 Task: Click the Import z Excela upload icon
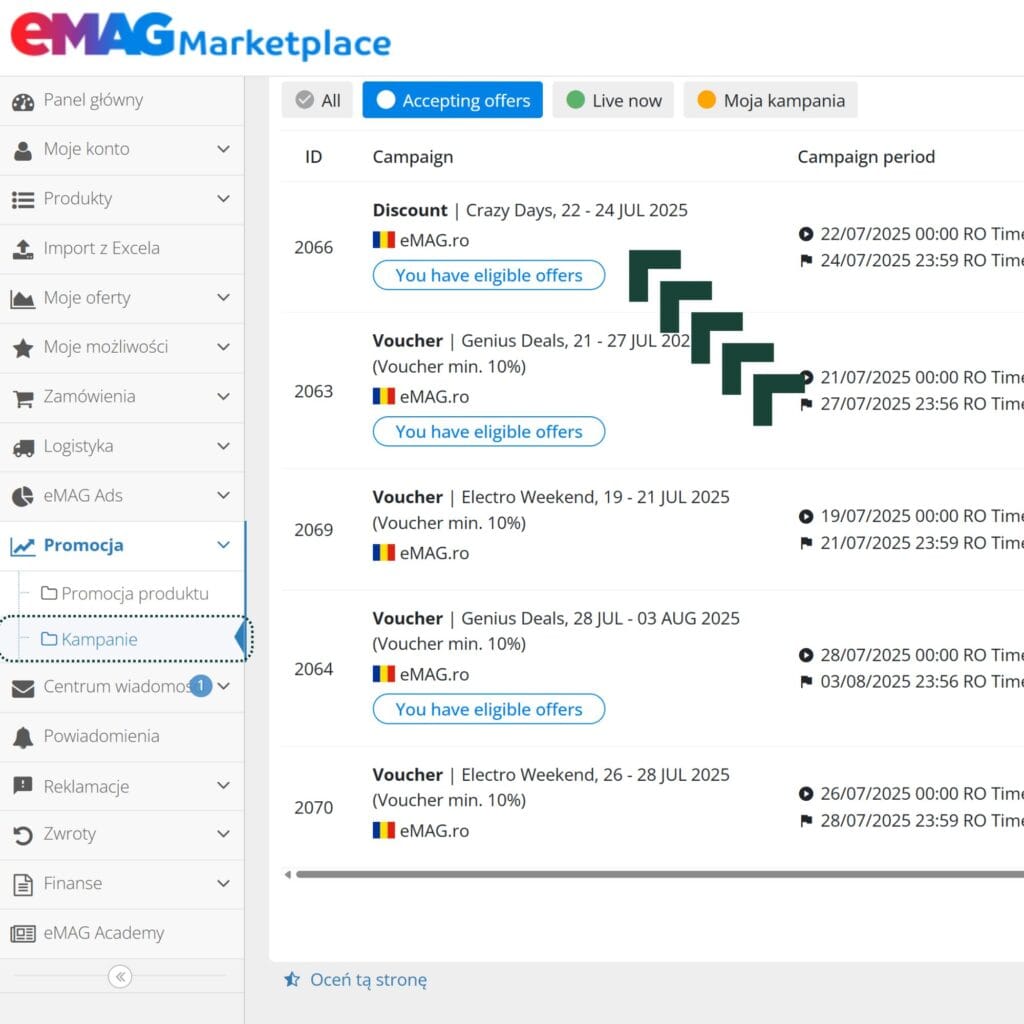pyautogui.click(x=23, y=249)
